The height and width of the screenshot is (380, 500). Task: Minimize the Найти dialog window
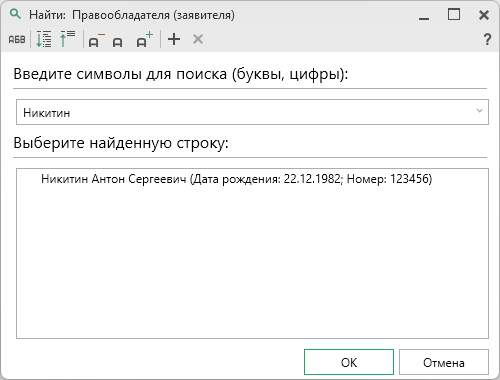[x=424, y=15]
